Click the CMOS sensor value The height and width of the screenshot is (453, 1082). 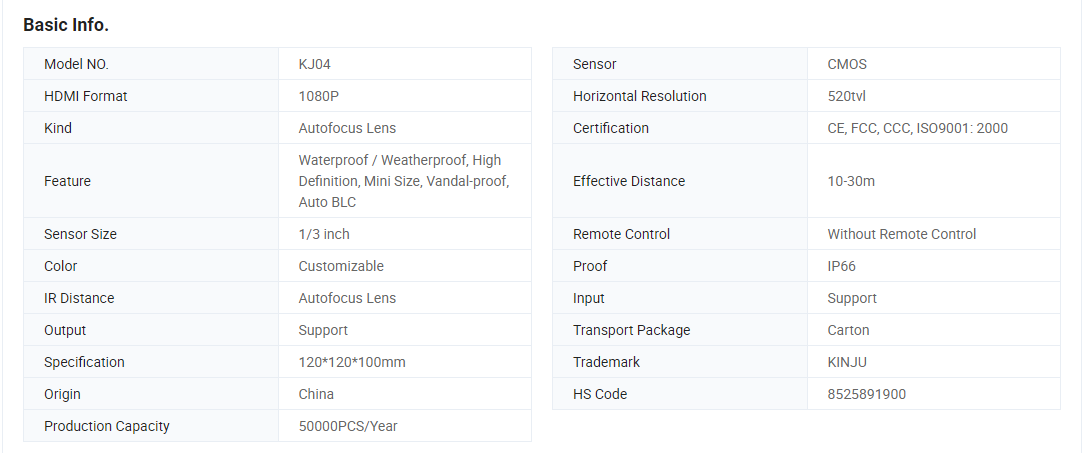[847, 64]
